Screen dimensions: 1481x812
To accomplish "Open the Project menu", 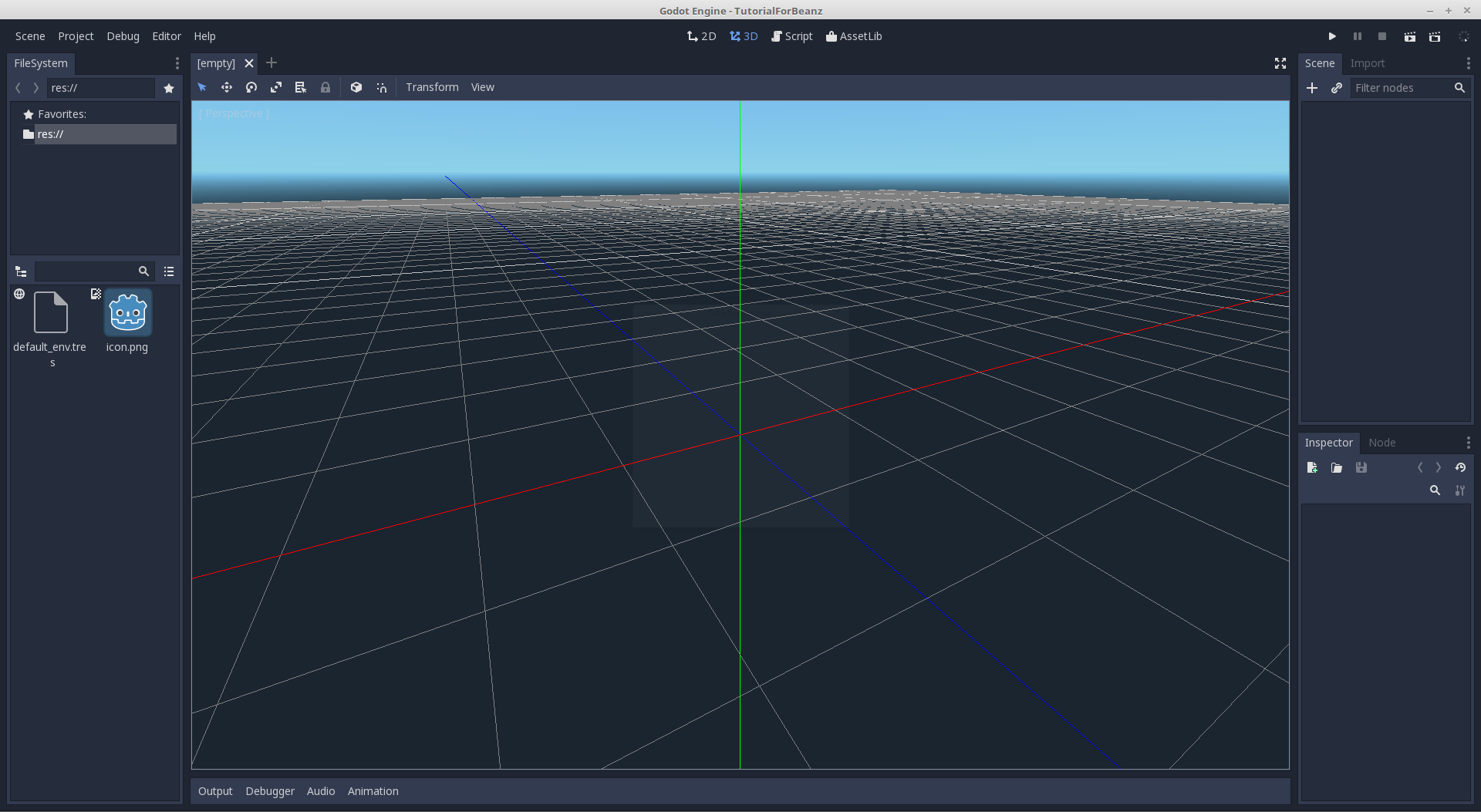I will point(76,36).
